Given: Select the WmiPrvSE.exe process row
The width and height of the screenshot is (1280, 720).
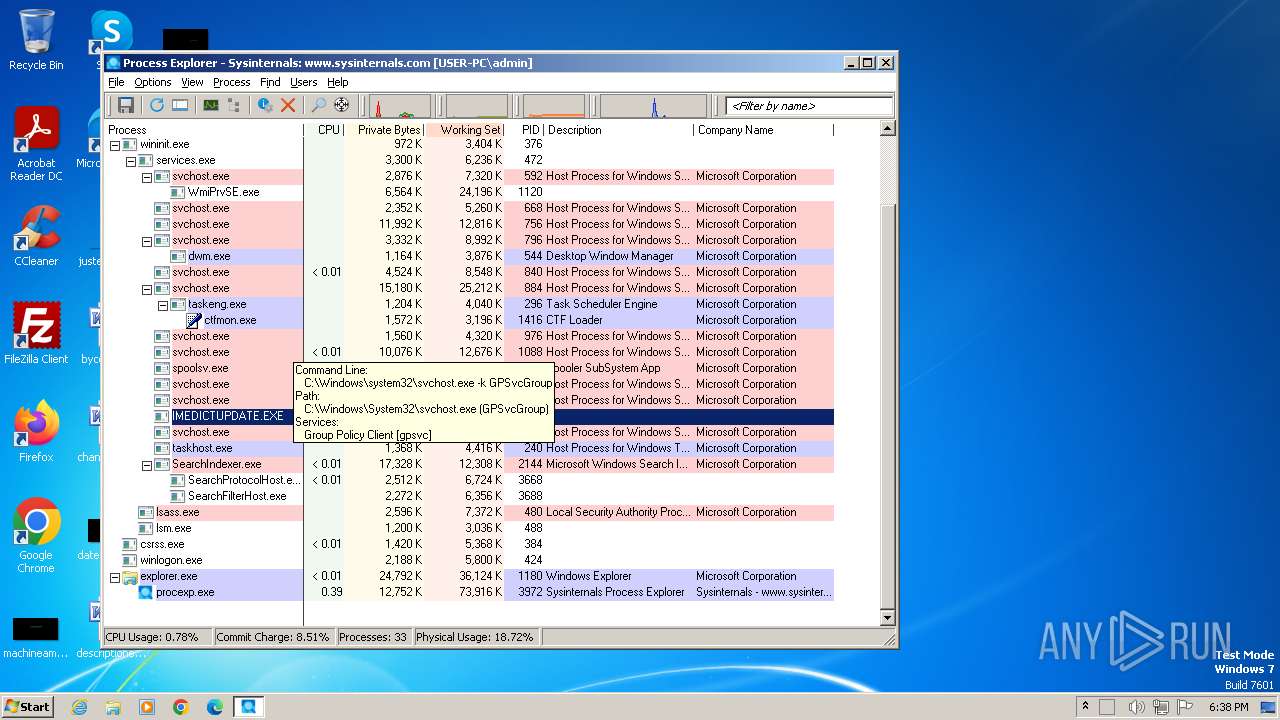Looking at the screenshot, I should tap(469, 192).
